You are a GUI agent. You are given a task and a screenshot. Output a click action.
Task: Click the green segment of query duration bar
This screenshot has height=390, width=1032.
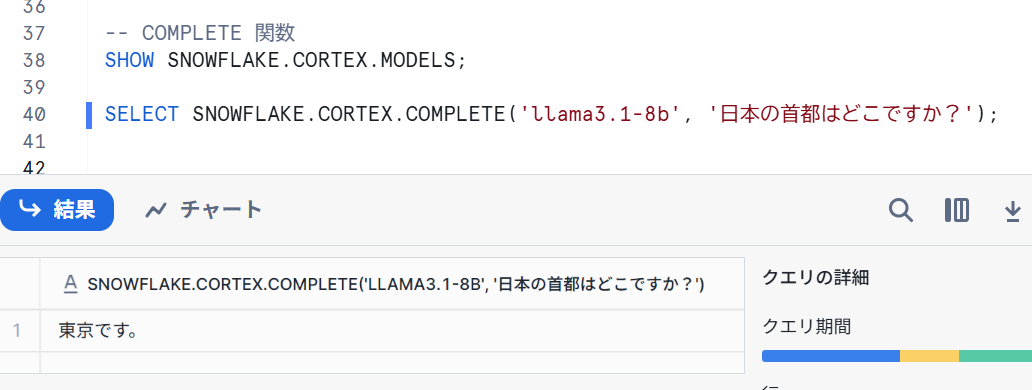[995, 356]
